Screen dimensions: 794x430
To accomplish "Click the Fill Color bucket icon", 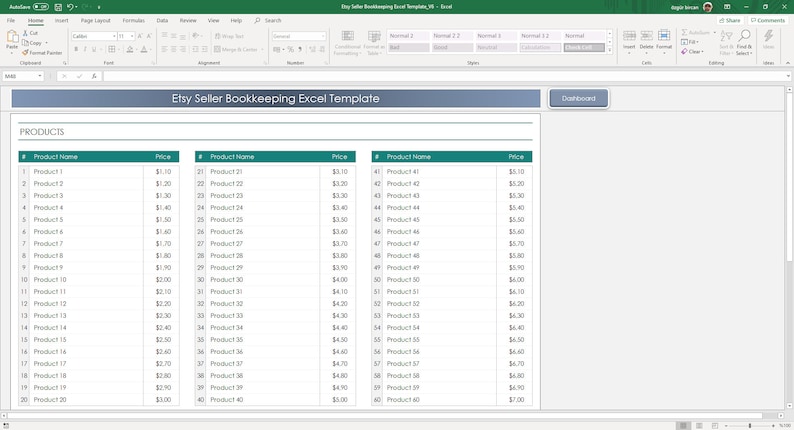I will tap(130, 49).
